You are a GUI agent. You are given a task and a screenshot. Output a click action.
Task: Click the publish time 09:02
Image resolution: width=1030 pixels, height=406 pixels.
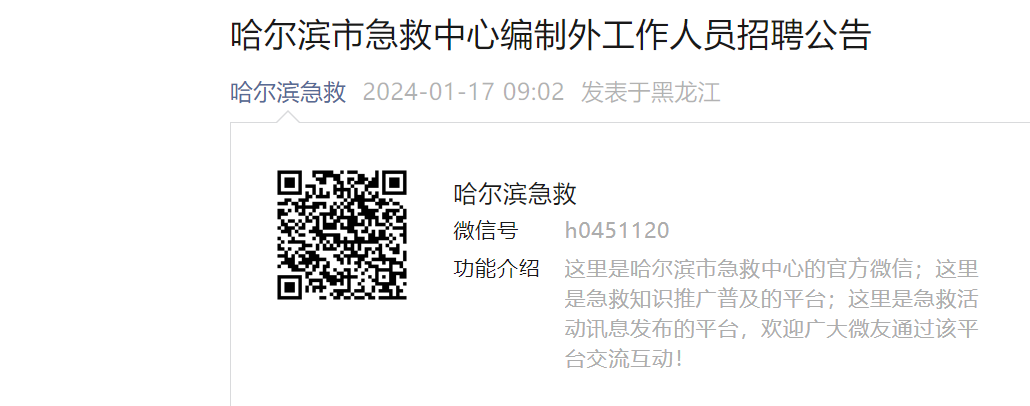[x=533, y=92]
